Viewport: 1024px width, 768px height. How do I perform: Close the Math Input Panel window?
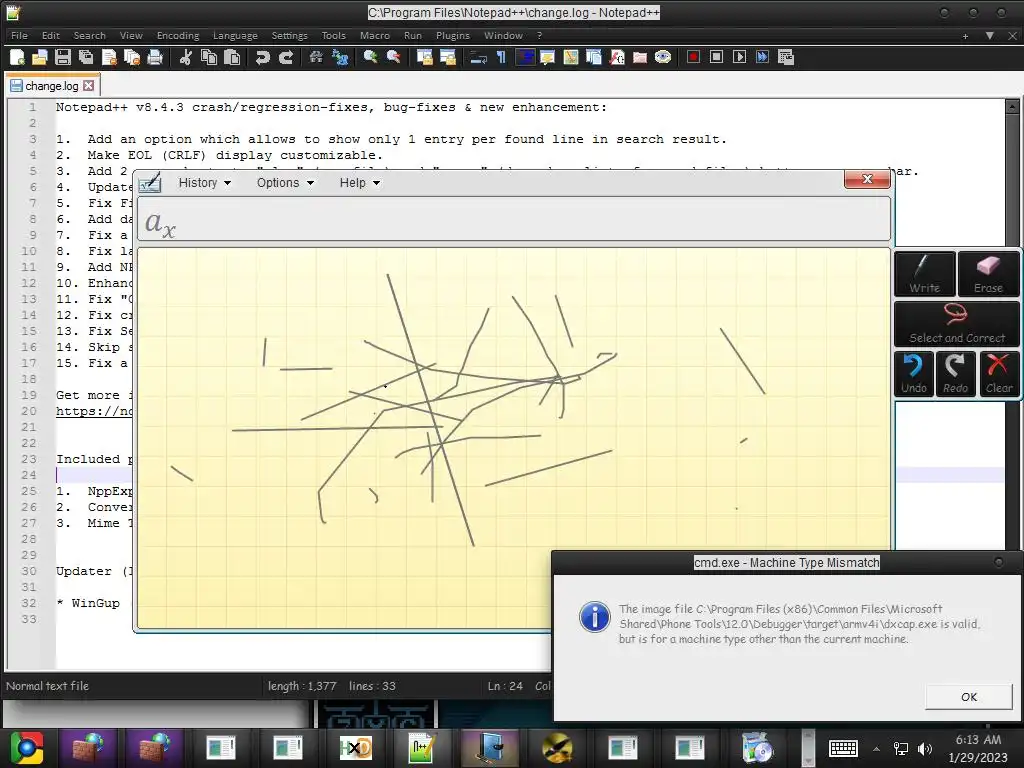tap(867, 179)
